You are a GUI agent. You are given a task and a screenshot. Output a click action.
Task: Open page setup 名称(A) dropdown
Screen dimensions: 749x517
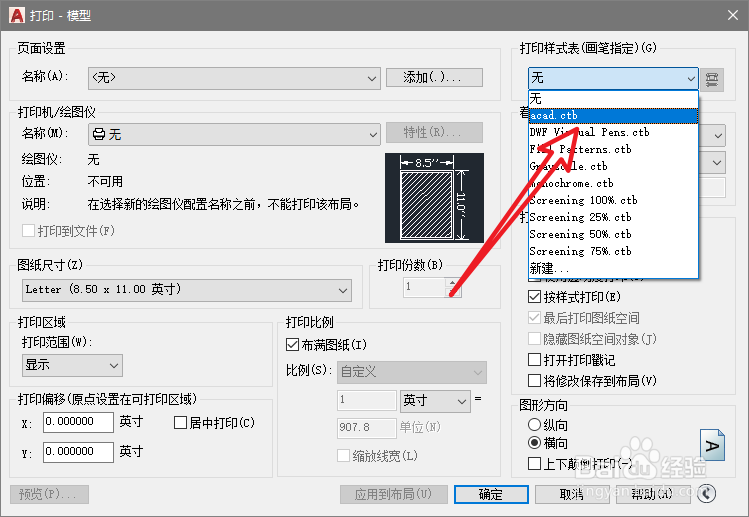pyautogui.click(x=234, y=78)
